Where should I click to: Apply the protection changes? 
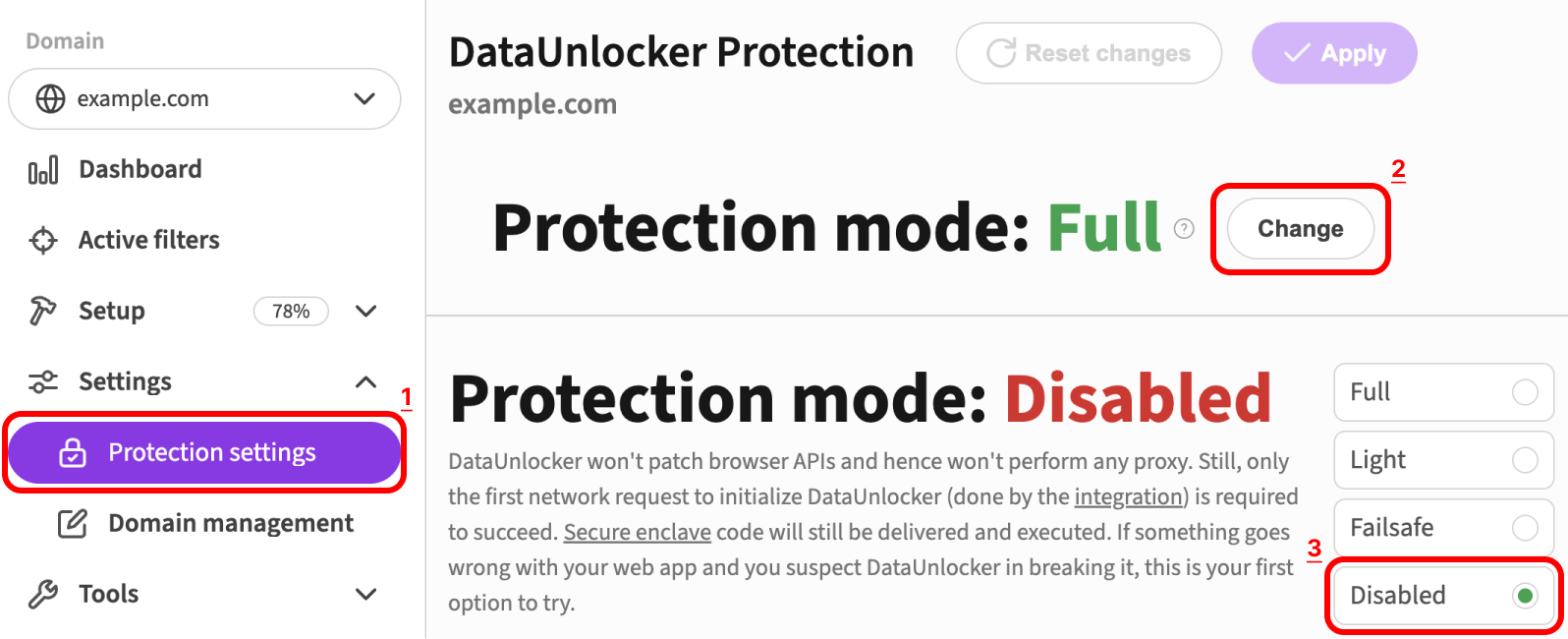coord(1334,53)
